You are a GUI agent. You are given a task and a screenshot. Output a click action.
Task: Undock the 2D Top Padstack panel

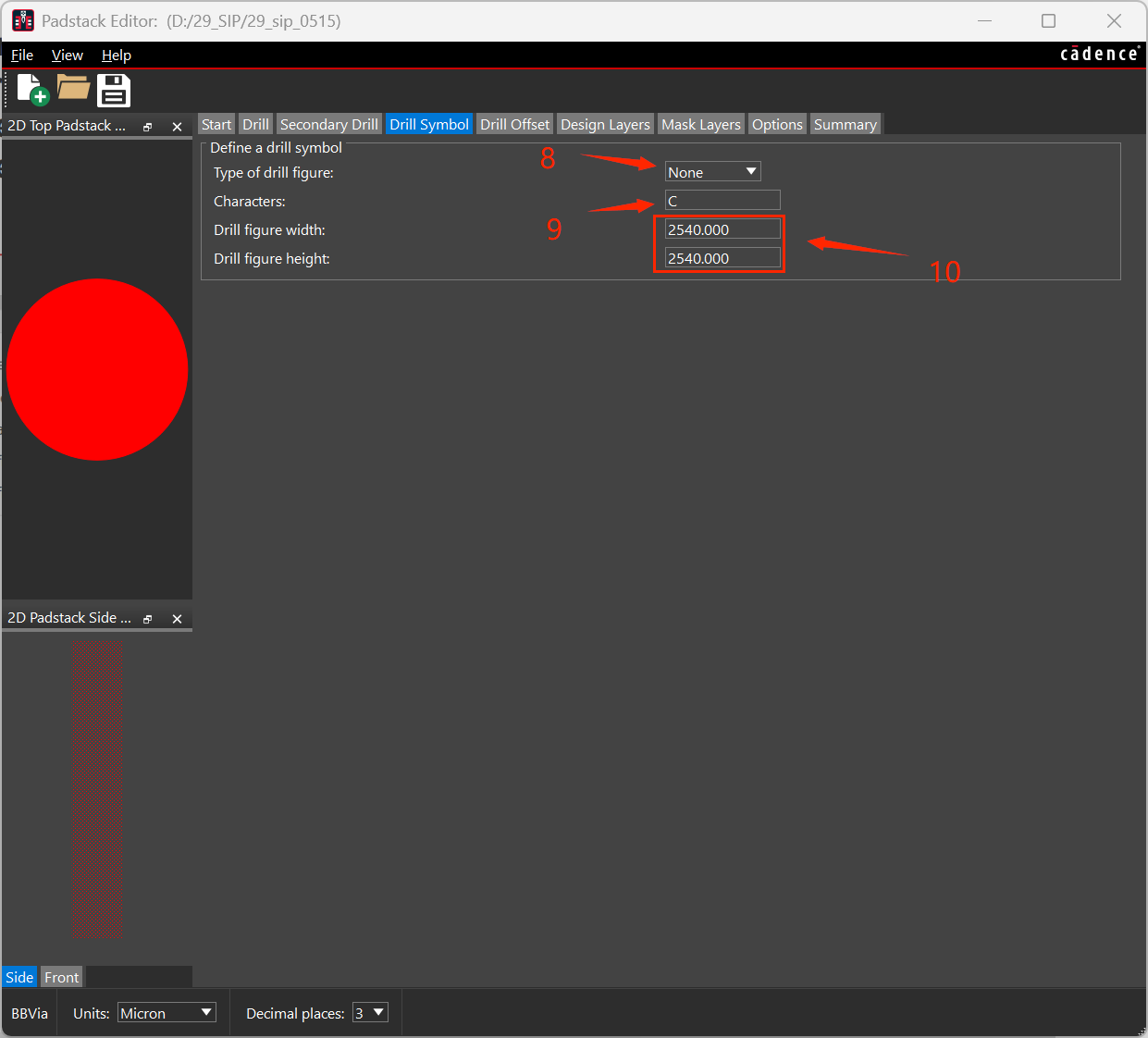point(148,127)
